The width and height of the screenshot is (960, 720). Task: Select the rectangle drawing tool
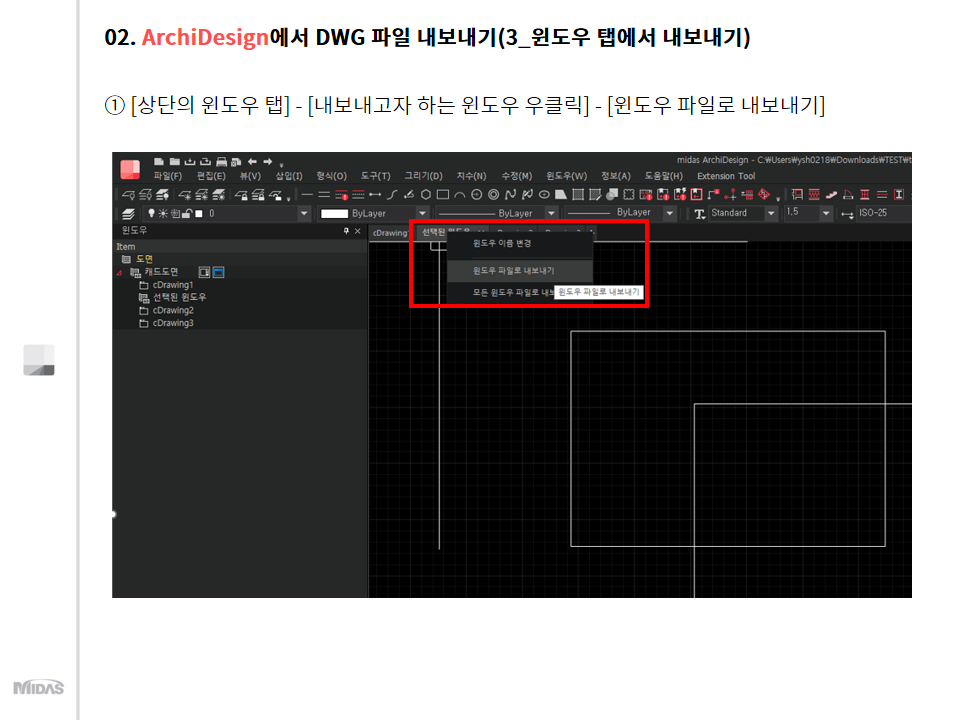coord(443,195)
